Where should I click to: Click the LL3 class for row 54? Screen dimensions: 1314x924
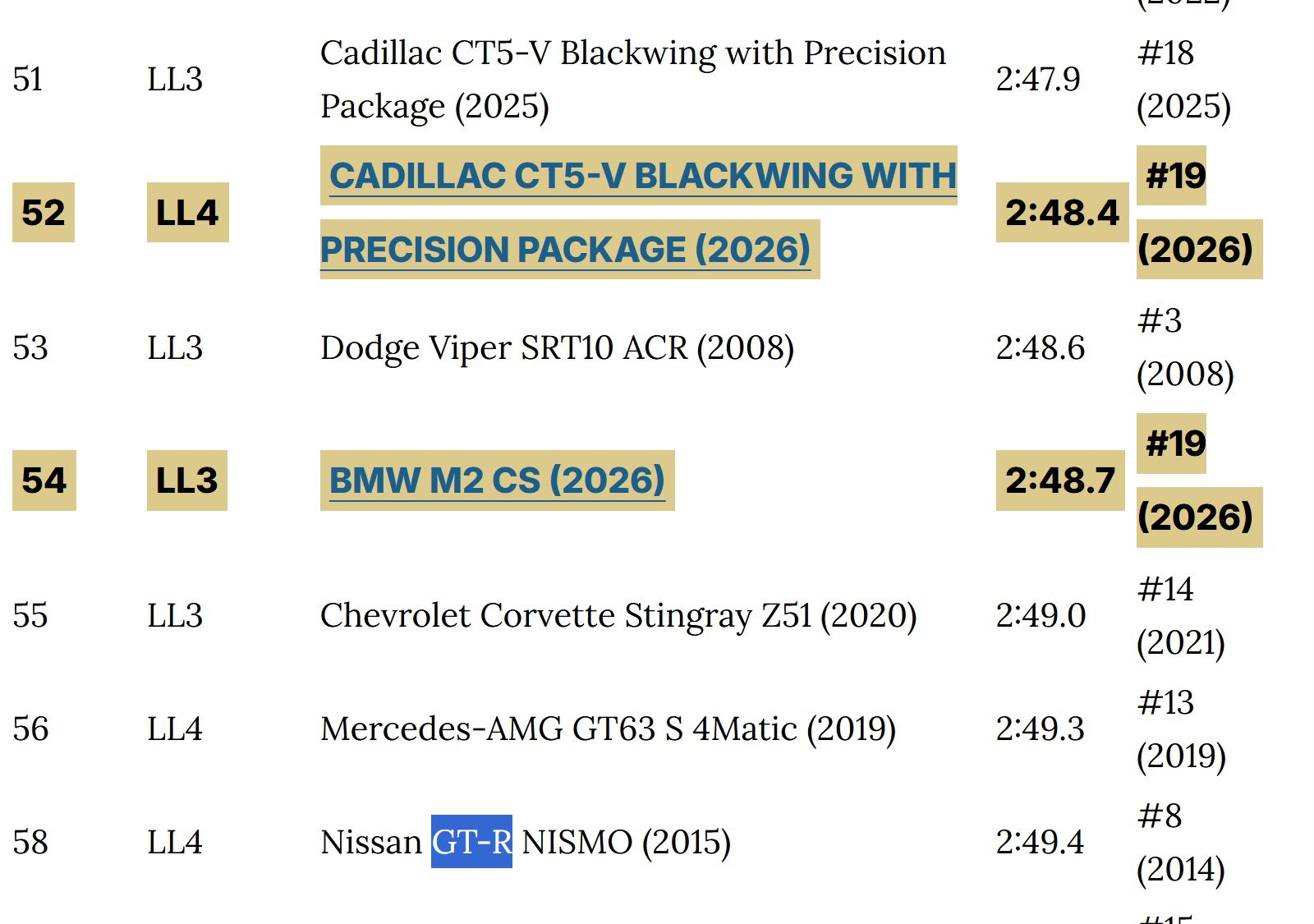click(186, 480)
